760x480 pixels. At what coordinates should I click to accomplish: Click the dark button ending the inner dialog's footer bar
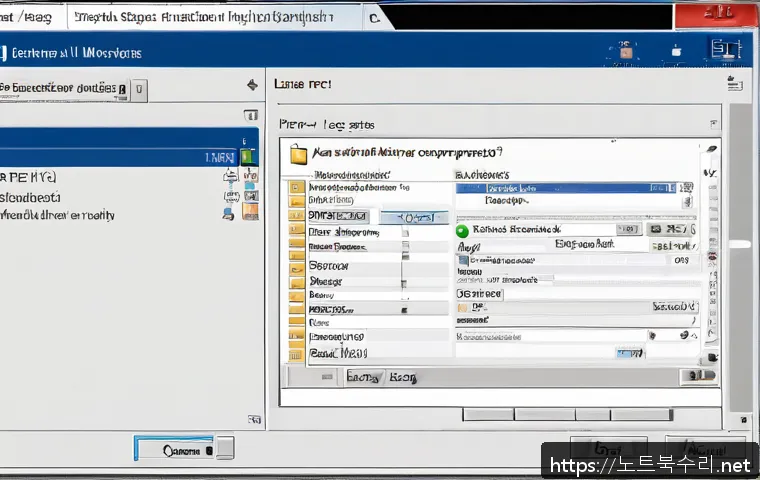tap(698, 376)
